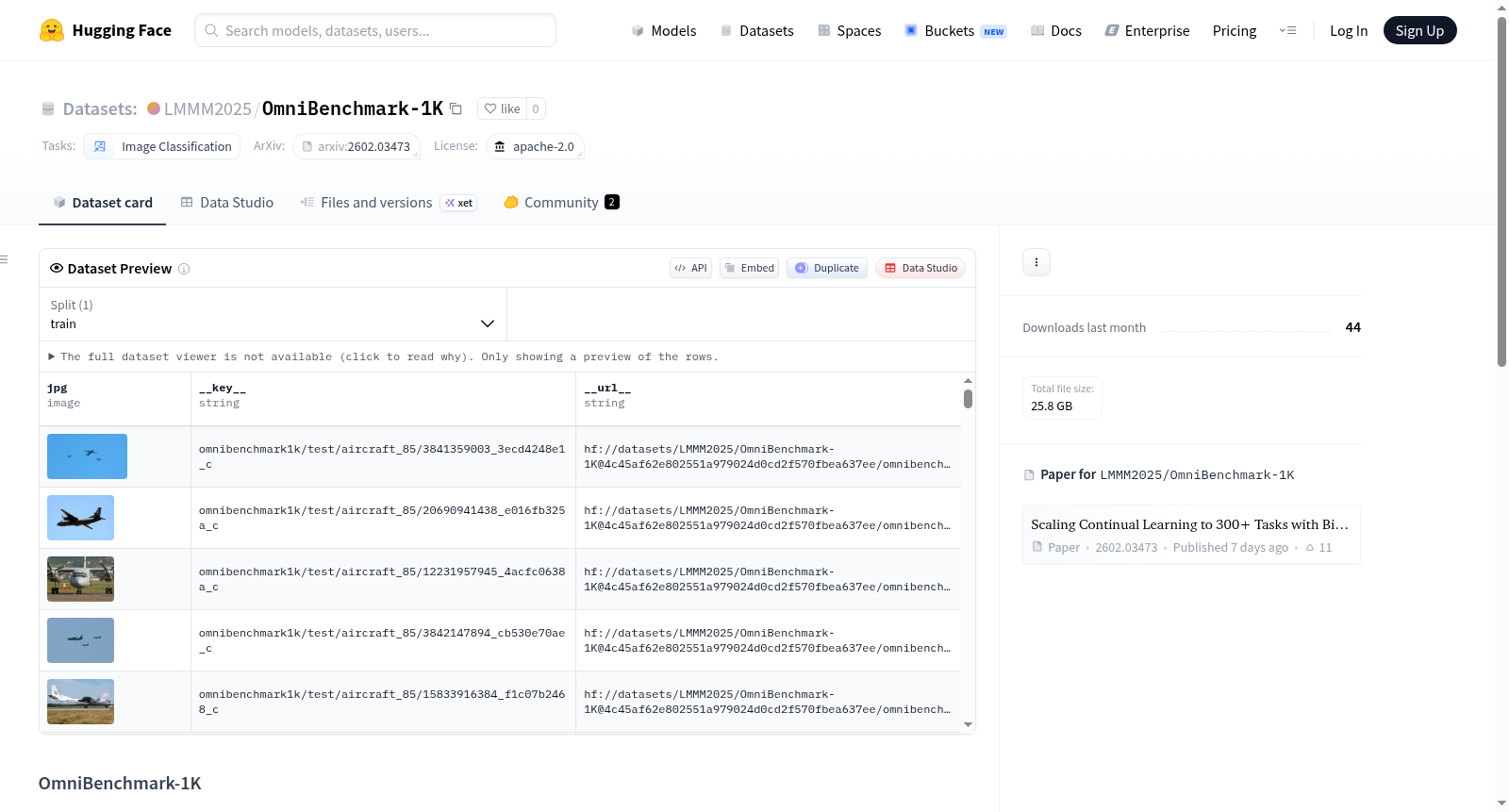Click the Duplicate button
Image resolution: width=1509 pixels, height=812 pixels.
(827, 268)
